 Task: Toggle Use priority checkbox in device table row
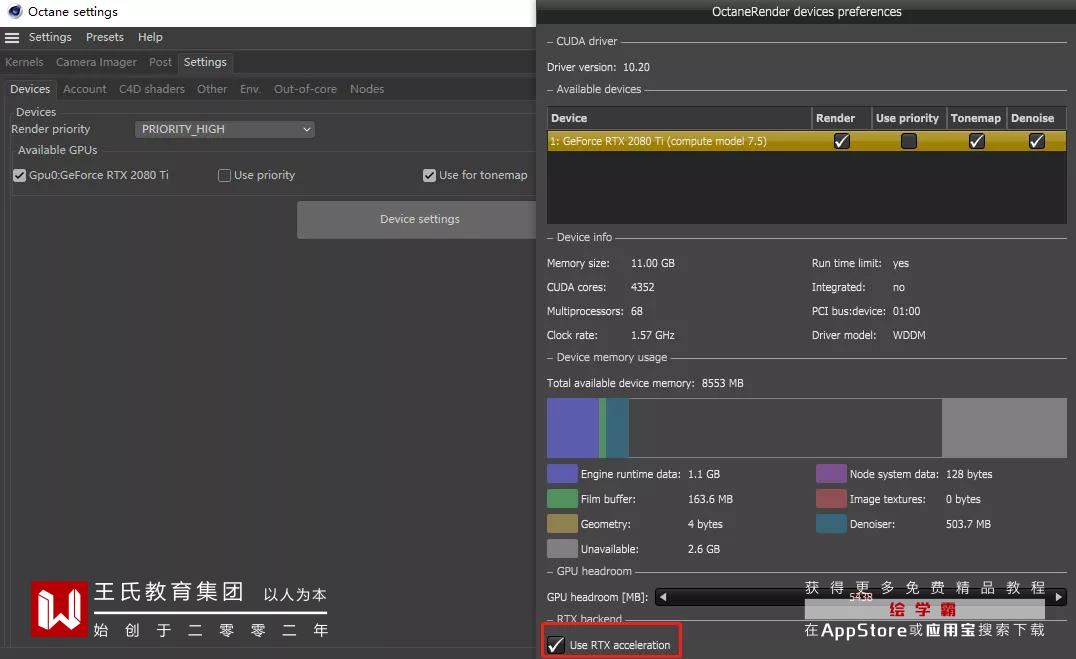pyautogui.click(x=909, y=141)
